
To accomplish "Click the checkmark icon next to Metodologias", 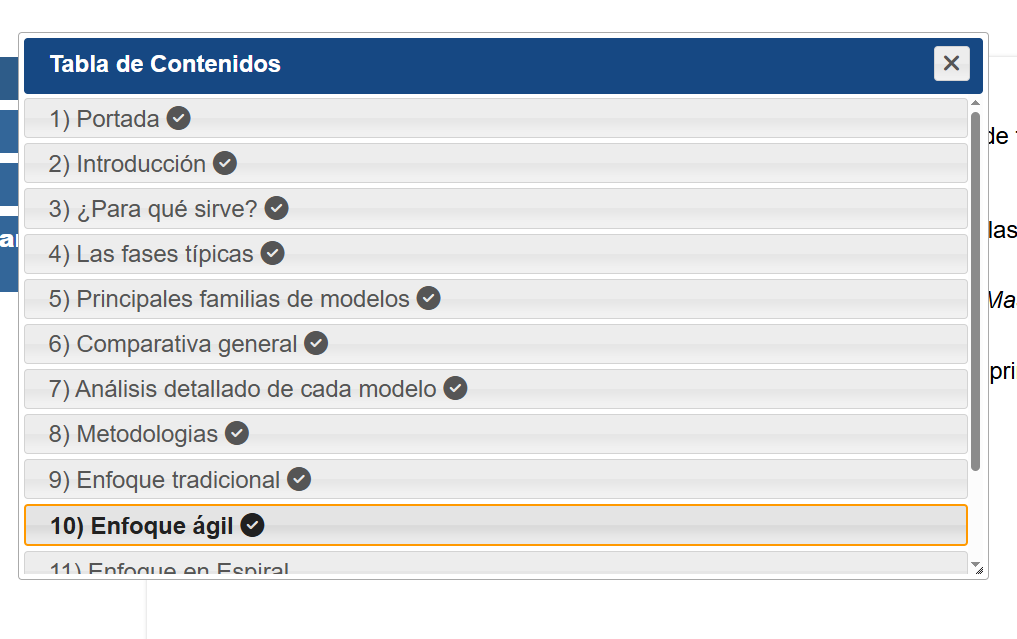I will click(x=237, y=433).
